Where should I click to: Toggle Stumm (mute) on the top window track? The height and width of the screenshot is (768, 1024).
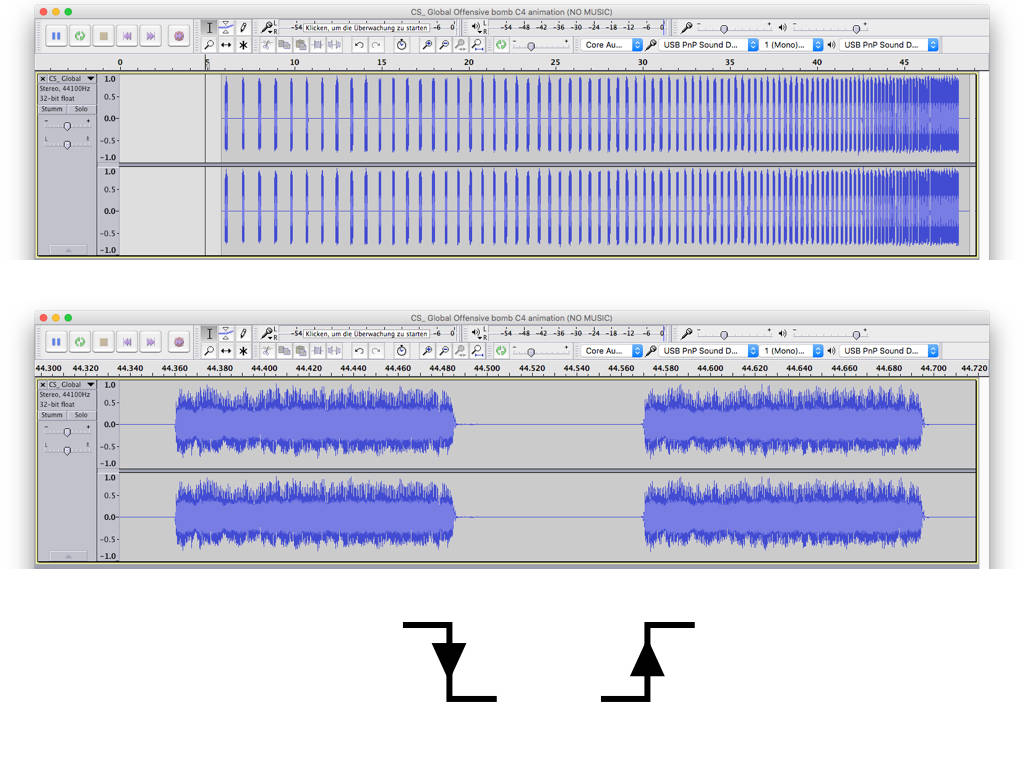click(51, 109)
